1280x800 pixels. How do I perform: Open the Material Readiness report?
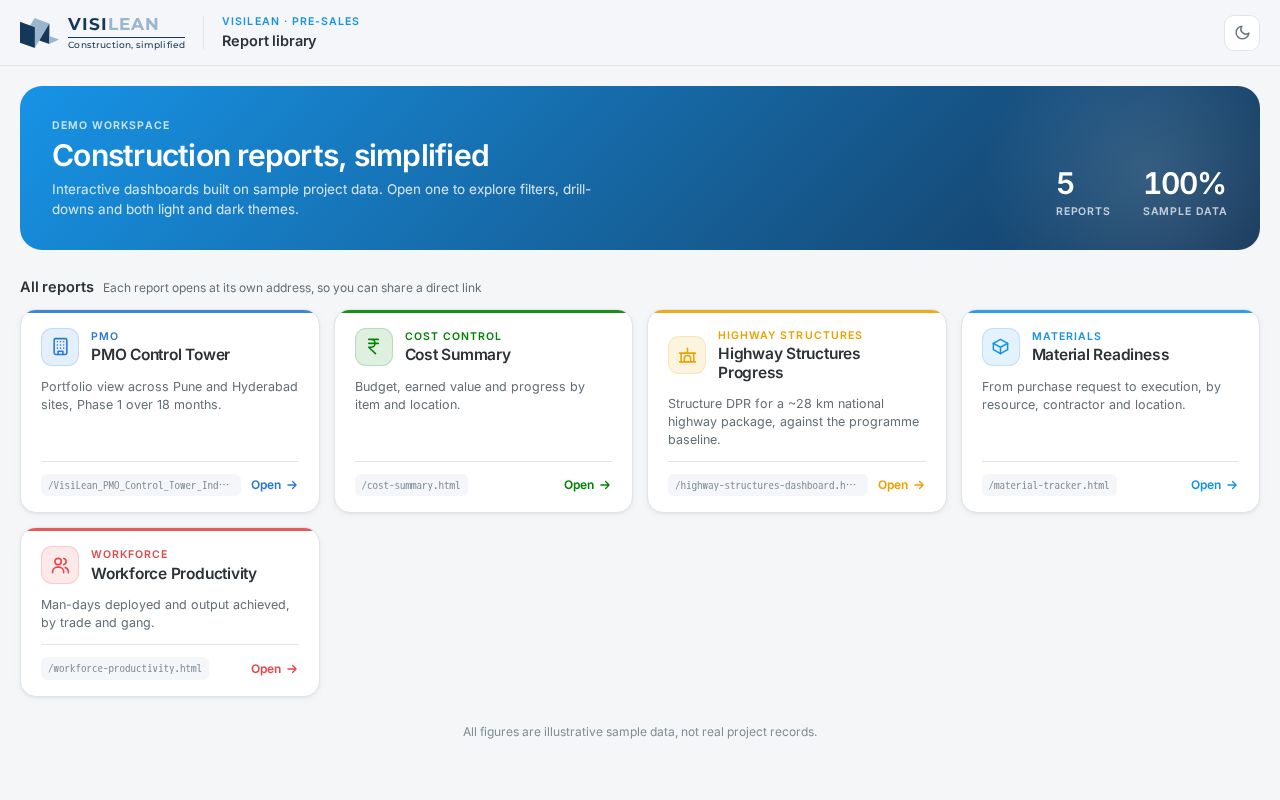[x=1214, y=485]
